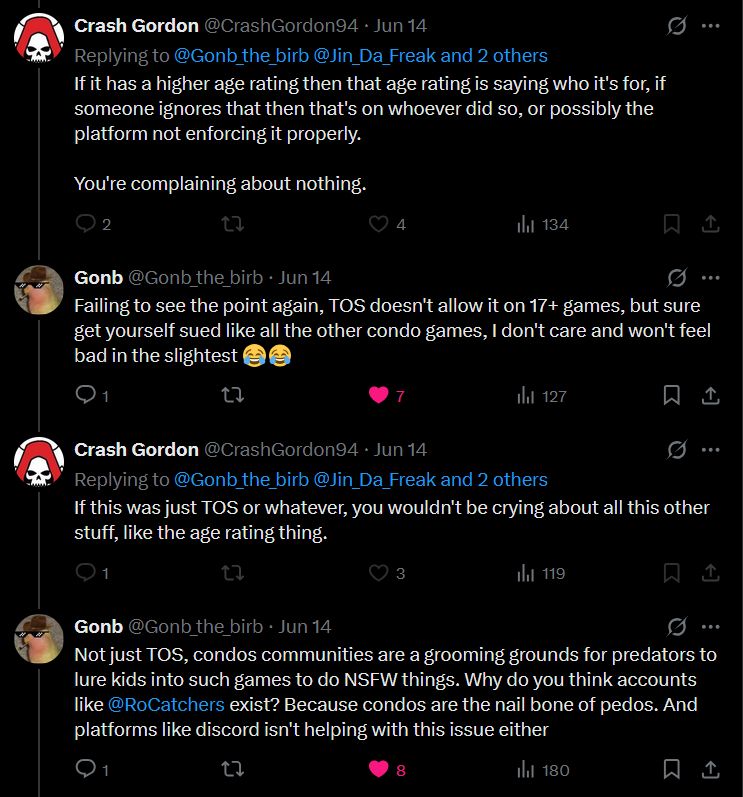The width and height of the screenshot is (743, 797).
Task: Unlike Gonb's tweet with 7 likes
Action: click(379, 396)
